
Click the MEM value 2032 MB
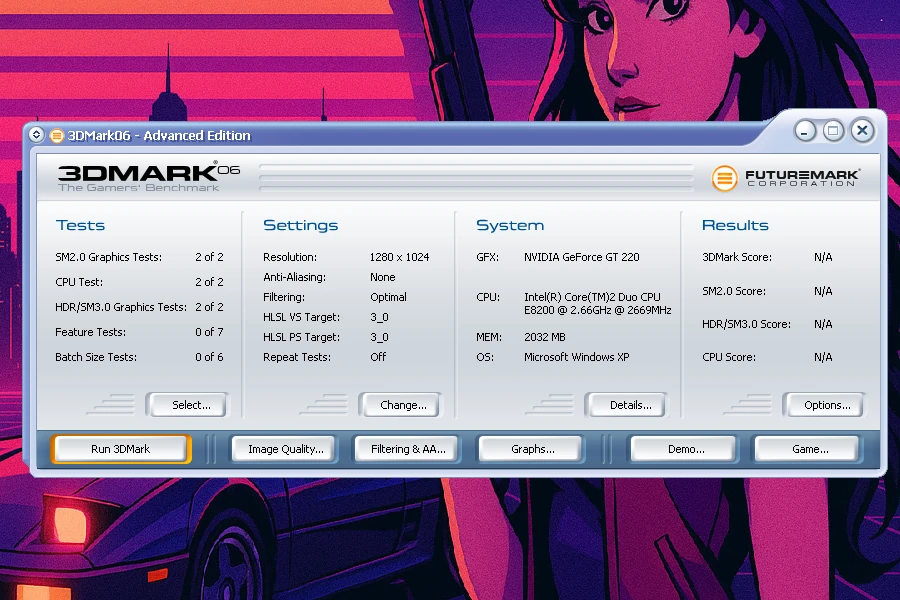click(x=545, y=337)
